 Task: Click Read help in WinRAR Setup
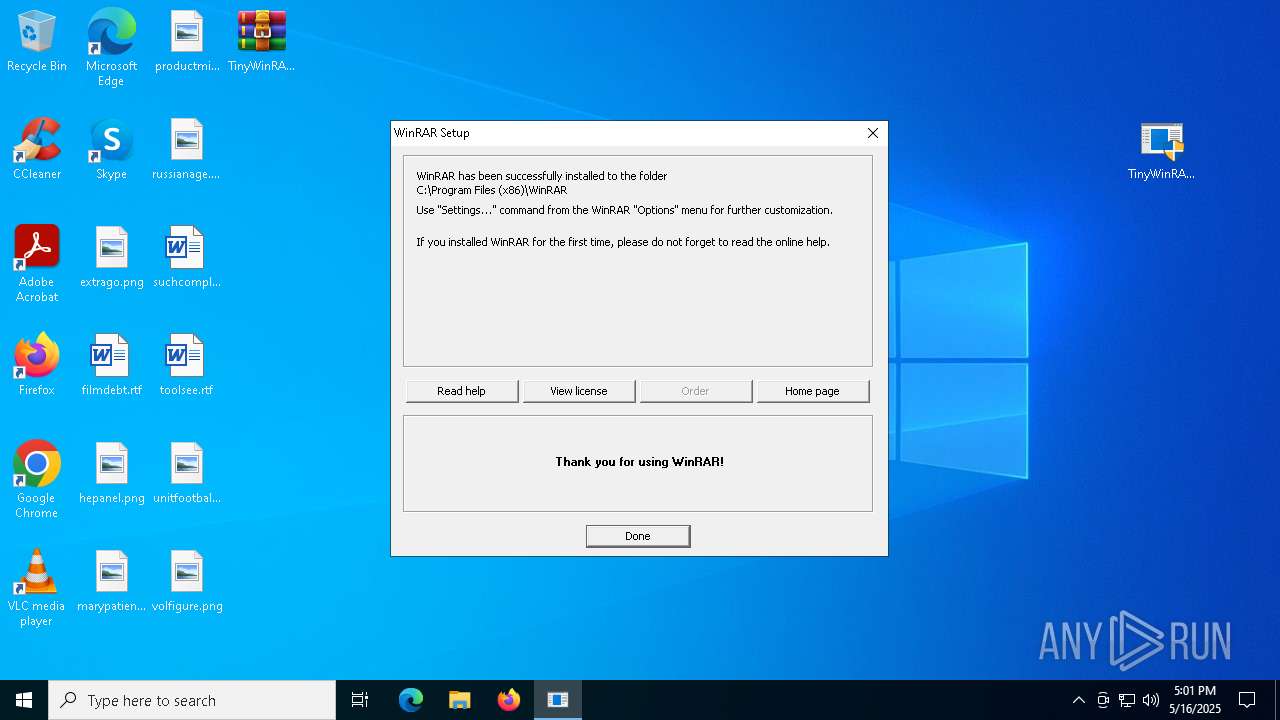461,391
